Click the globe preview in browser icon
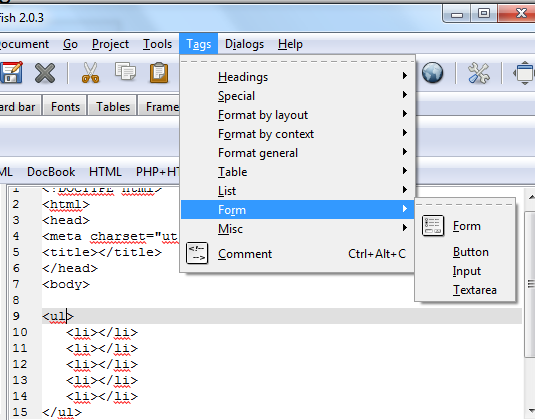This screenshot has width=535, height=420. click(x=432, y=73)
